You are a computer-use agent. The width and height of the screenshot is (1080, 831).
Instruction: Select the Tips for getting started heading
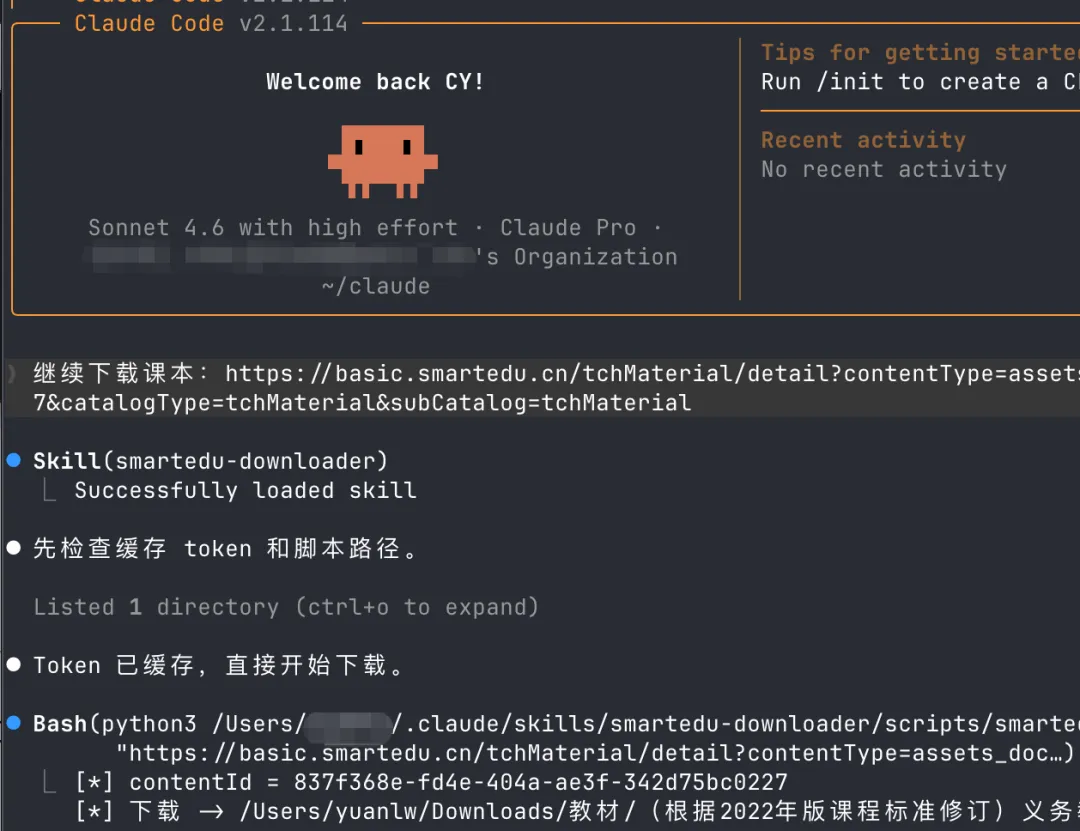[x=920, y=52]
